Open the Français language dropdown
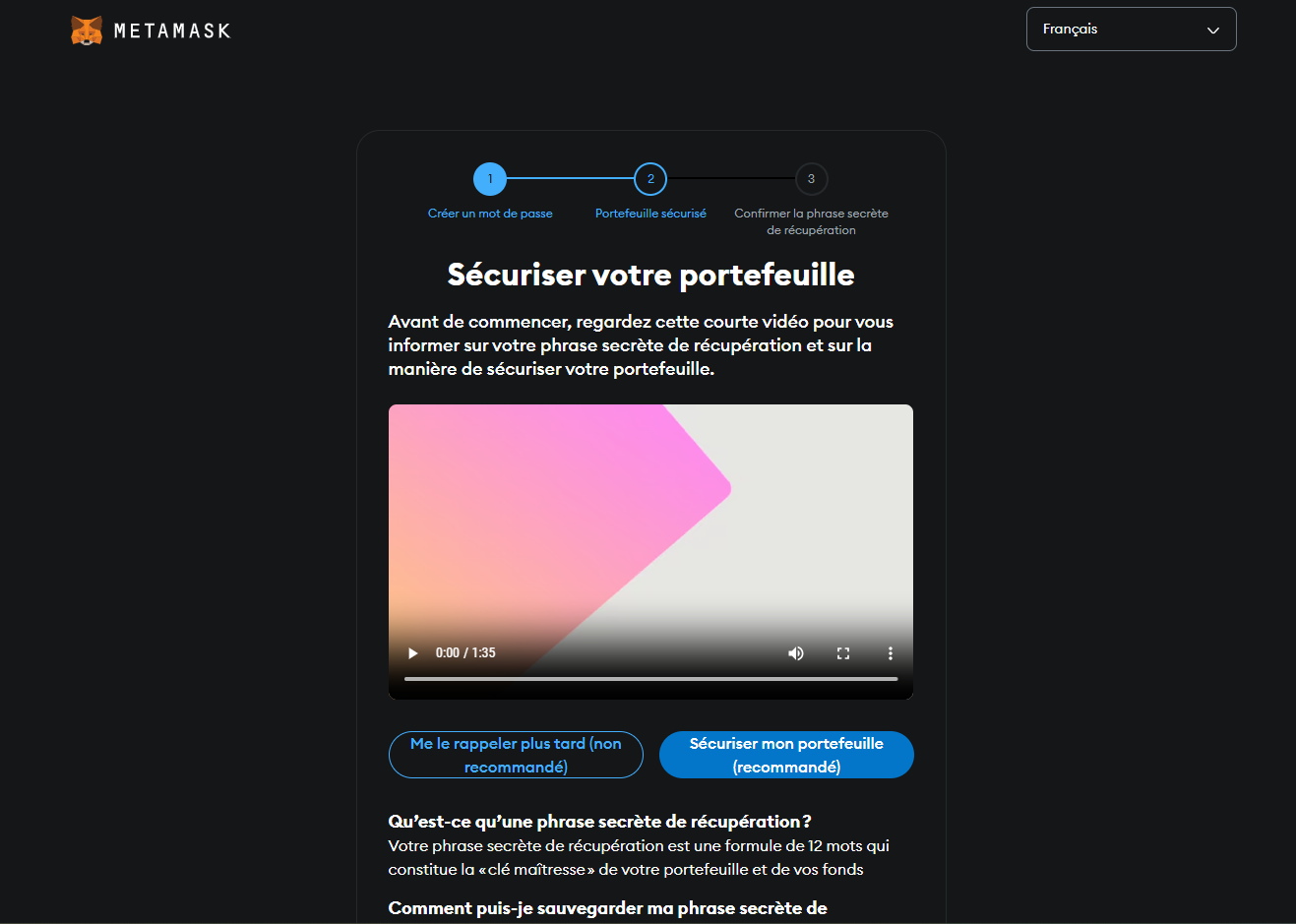The width and height of the screenshot is (1296, 924). click(1132, 30)
